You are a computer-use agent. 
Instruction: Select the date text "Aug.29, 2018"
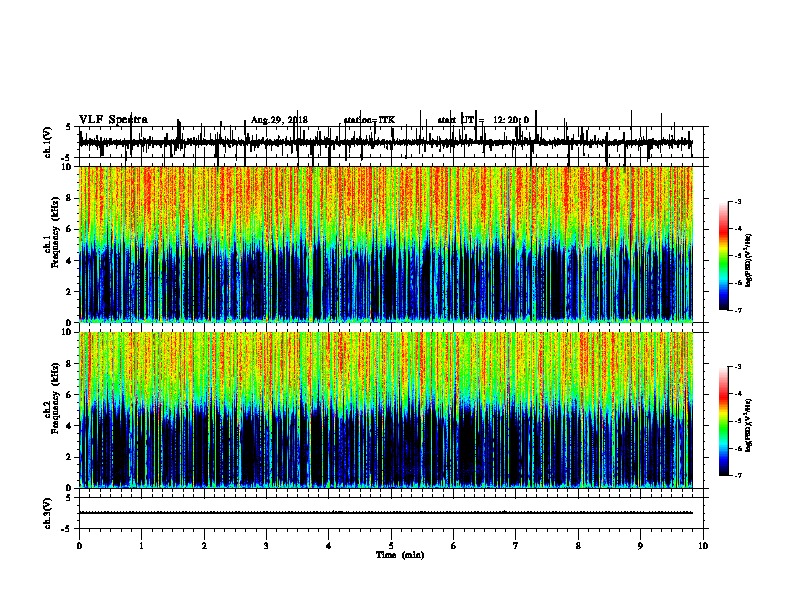pyautogui.click(x=279, y=120)
